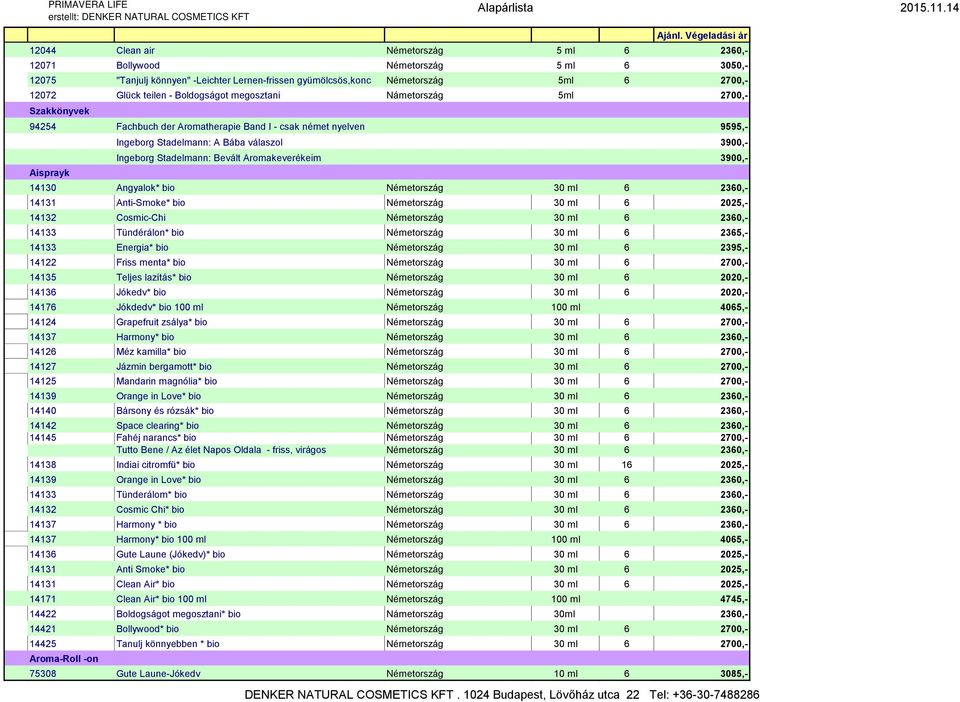960x702 pixels.
Task: Click 'Fahéj narancs* bio' product name
Action: (x=156, y=438)
